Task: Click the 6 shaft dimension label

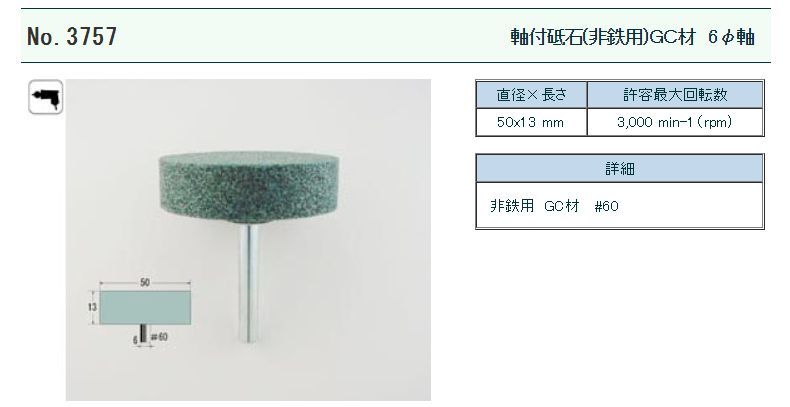Action: tap(136, 340)
